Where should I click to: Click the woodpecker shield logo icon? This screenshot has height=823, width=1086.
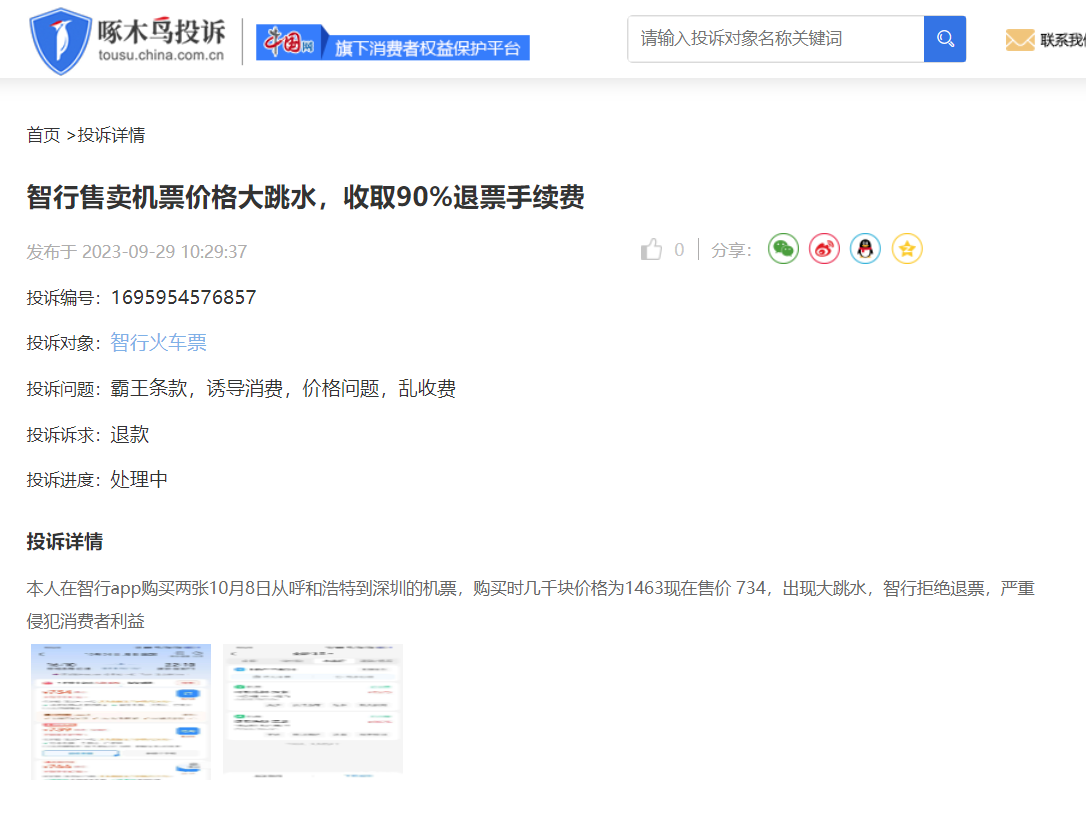point(60,40)
